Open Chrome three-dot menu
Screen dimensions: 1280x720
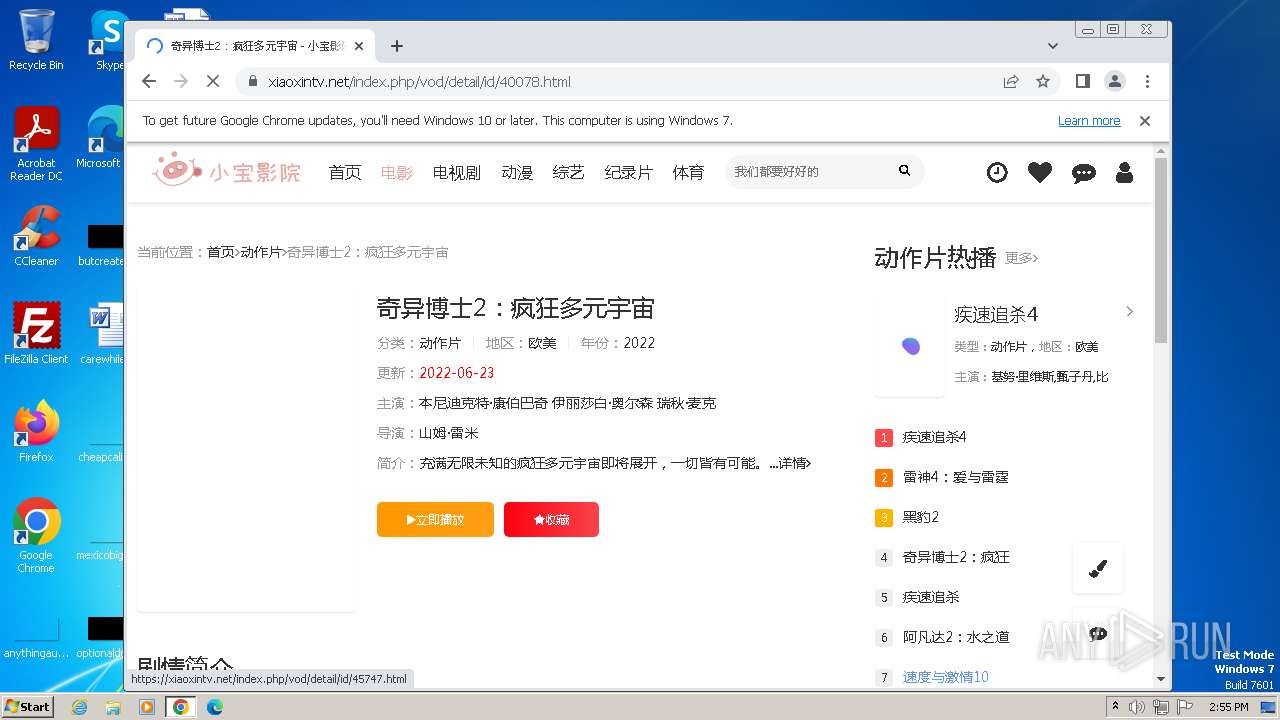tap(1147, 81)
